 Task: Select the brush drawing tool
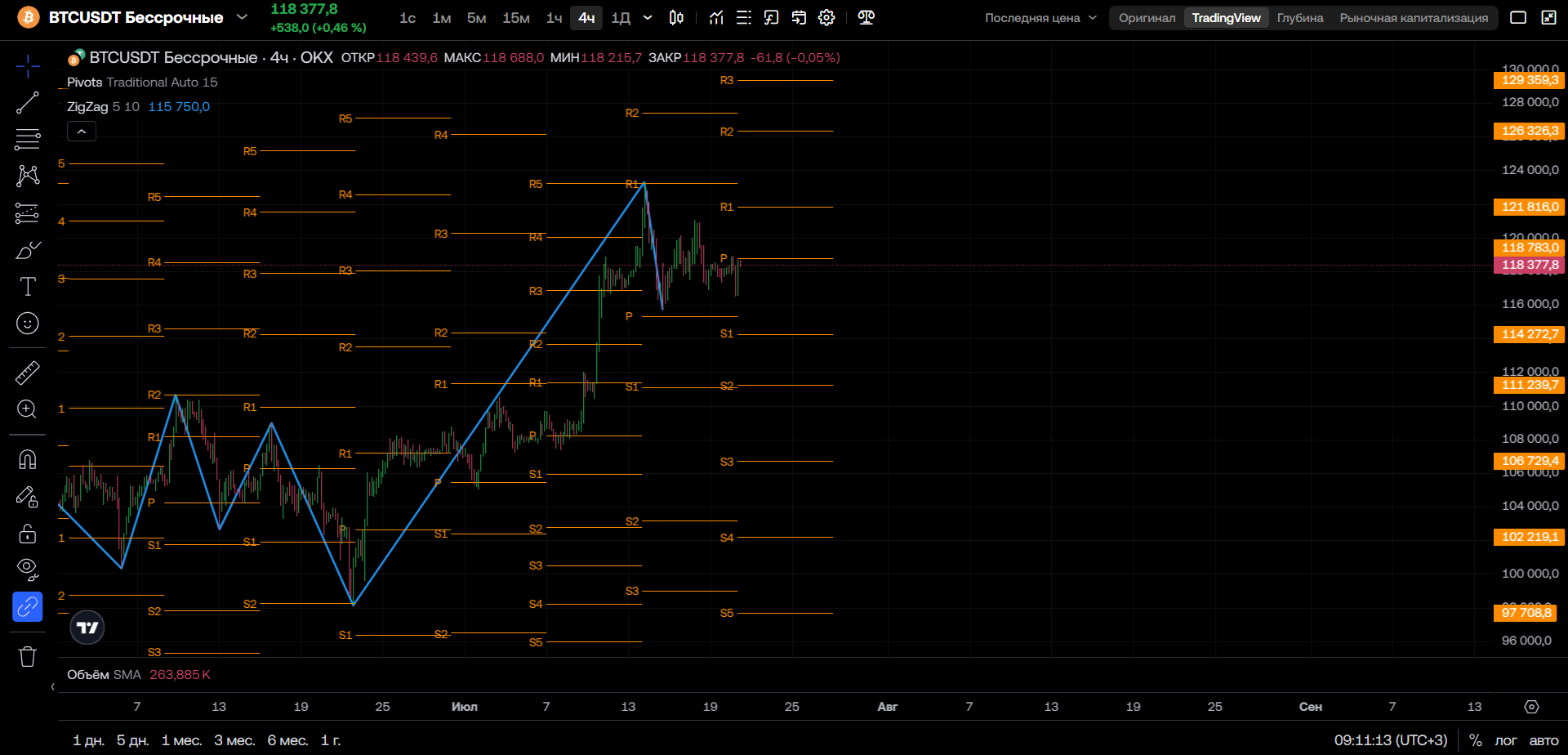pos(28,250)
